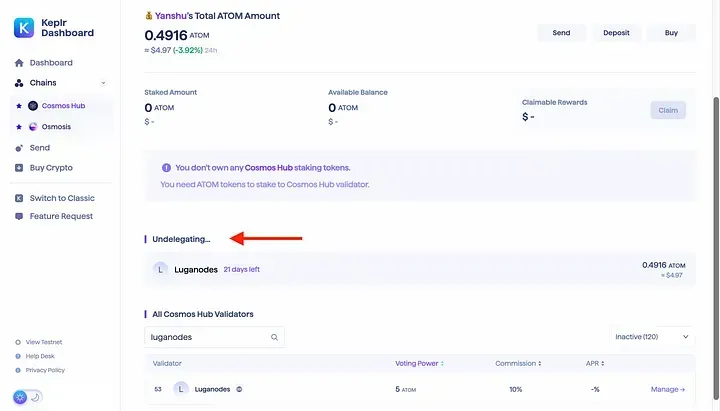Image resolution: width=720 pixels, height=411 pixels.
Task: Click Luganodes avatar in undelegating row
Action: (160, 270)
